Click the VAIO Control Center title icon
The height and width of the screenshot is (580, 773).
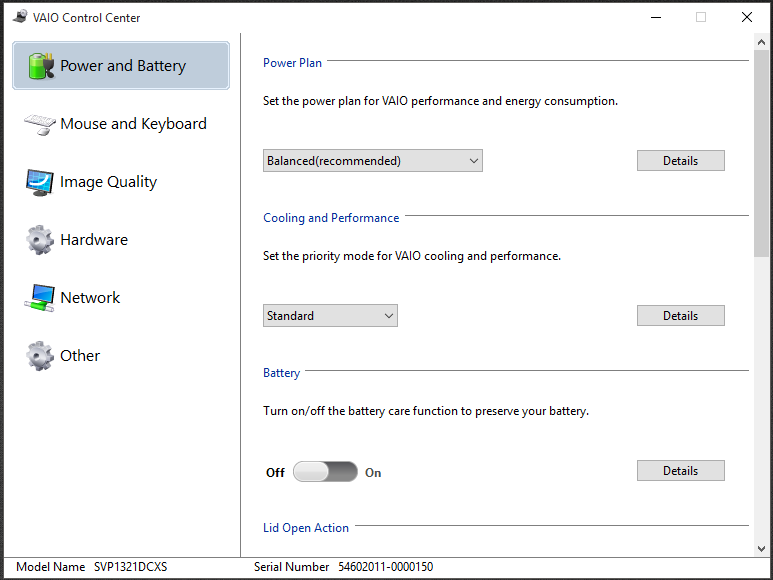click(20, 17)
